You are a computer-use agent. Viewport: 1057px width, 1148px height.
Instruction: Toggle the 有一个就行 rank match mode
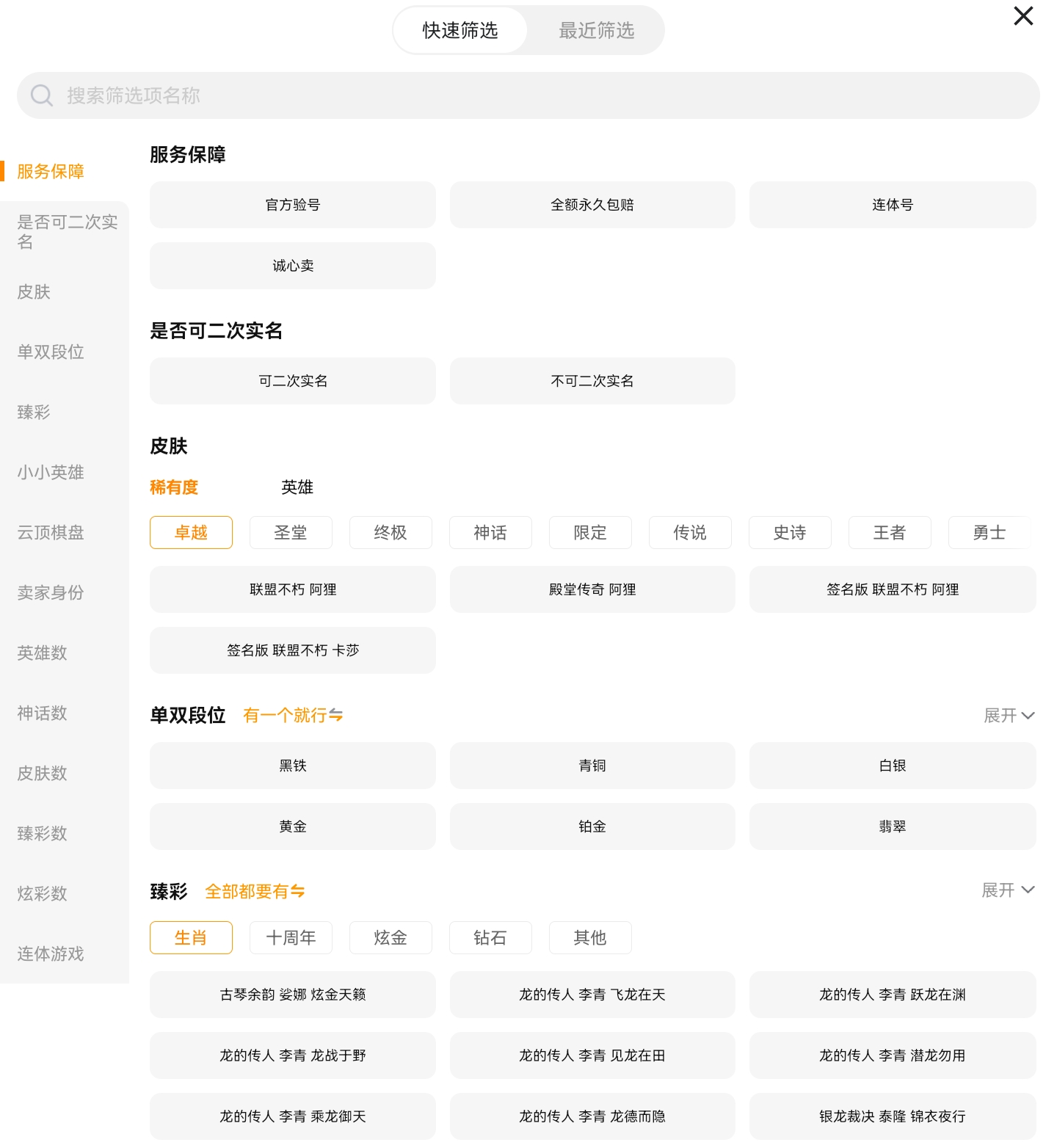click(293, 715)
